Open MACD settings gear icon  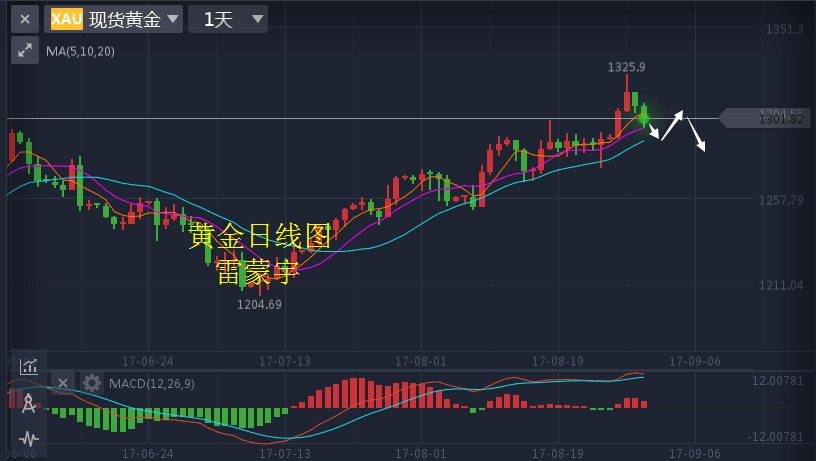(x=92, y=383)
